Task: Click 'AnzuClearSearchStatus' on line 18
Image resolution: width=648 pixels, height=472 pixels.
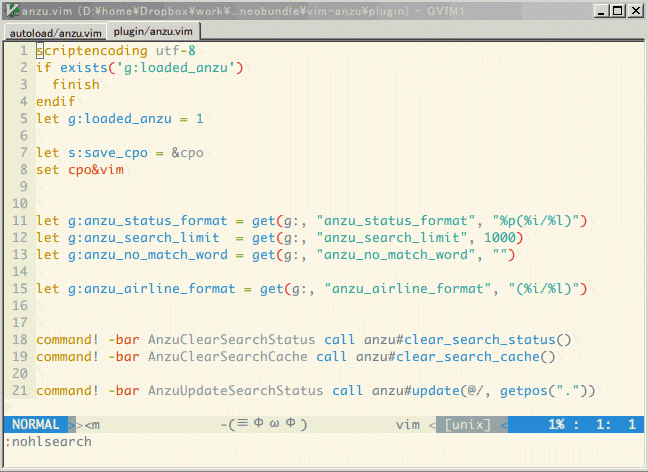Action: [231, 340]
